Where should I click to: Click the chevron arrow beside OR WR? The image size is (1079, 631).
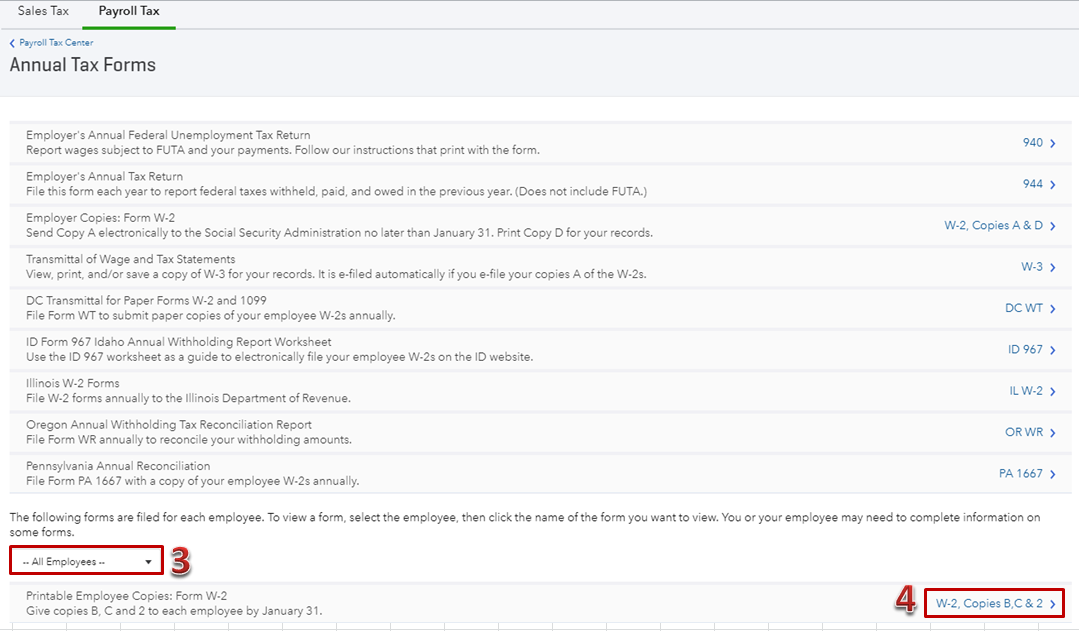tap(1053, 433)
